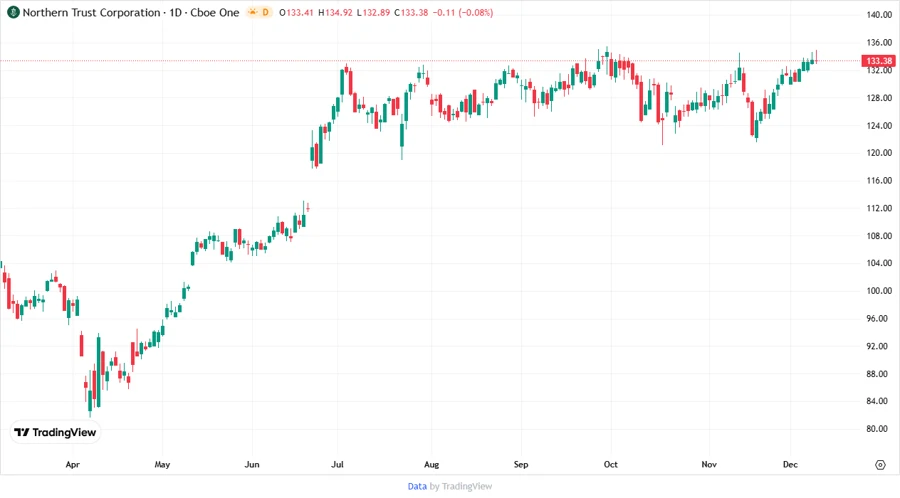Screen dimensions: 900x498
Task: Click the 136.00 price axis label
Action: (x=879, y=42)
